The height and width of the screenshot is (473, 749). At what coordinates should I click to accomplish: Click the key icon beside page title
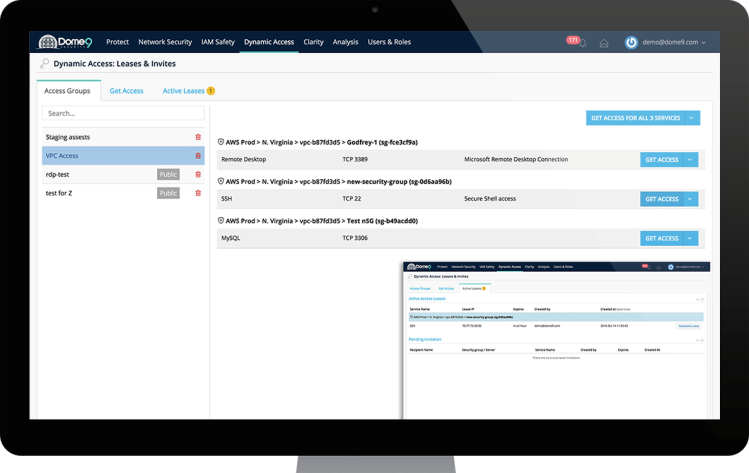point(44,63)
